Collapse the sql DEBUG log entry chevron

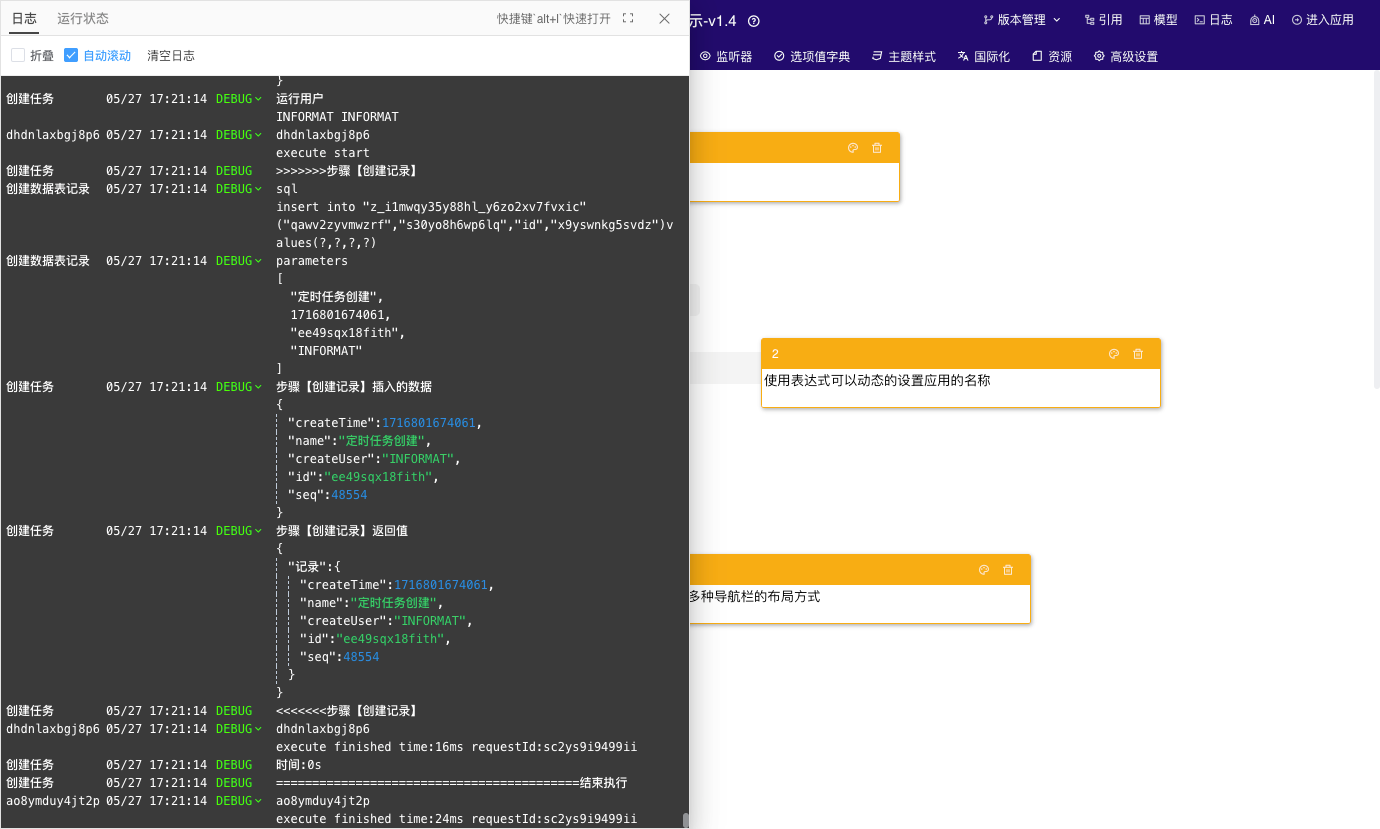click(x=258, y=189)
